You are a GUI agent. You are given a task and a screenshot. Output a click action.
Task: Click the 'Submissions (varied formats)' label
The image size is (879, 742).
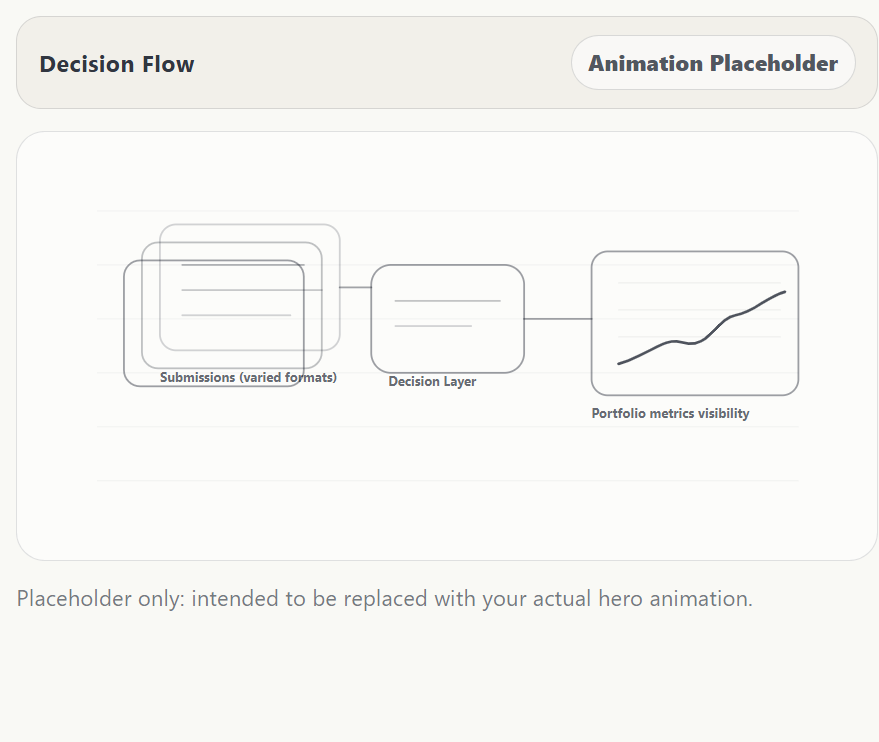(248, 378)
